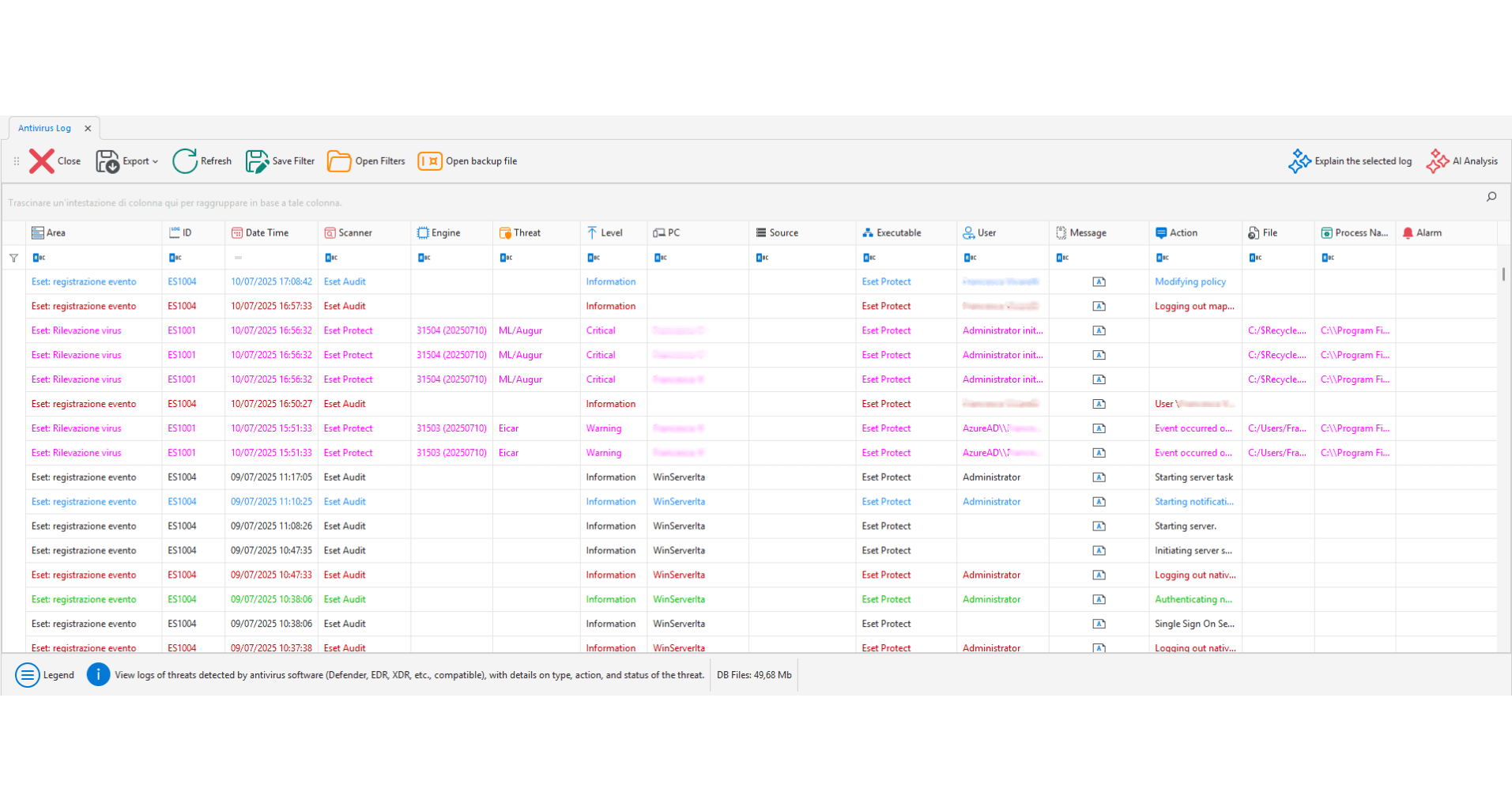Close the Antivirus Log tab
1512x811 pixels.
pos(88,128)
